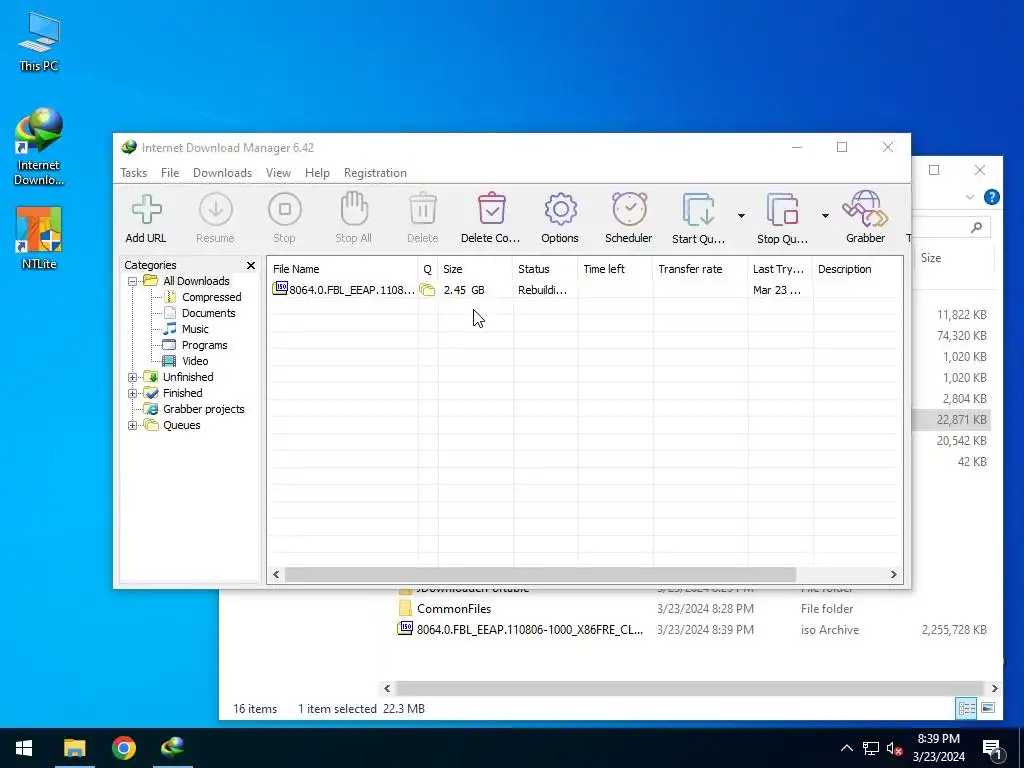Click the IDM horizontal scrollbar thumb
The width and height of the screenshot is (1024, 768).
pos(541,575)
